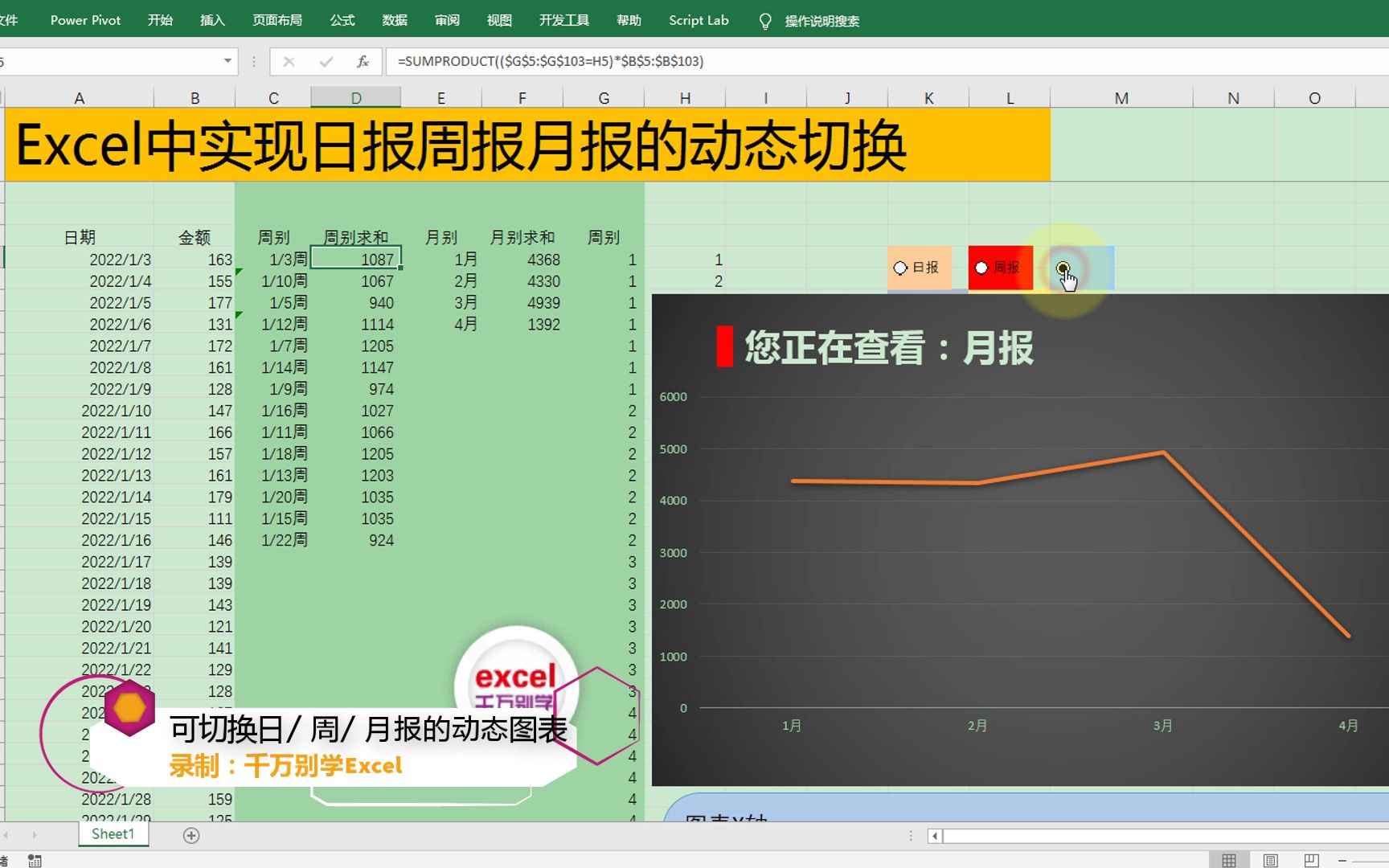Click the 3月 chart axis label
Screen dimensions: 1389x868
(1162, 726)
